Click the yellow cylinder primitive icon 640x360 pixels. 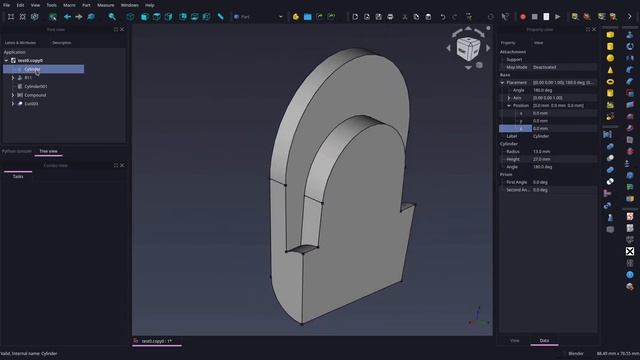pos(610,46)
